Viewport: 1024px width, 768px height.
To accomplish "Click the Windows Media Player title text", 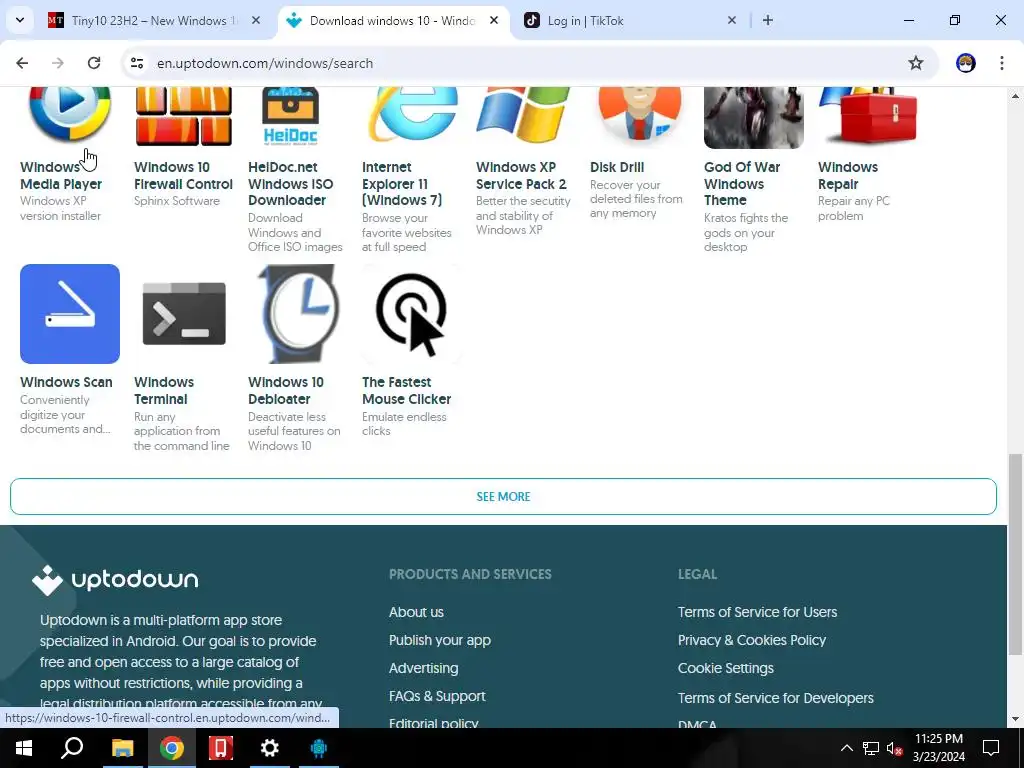I will click(x=61, y=176).
